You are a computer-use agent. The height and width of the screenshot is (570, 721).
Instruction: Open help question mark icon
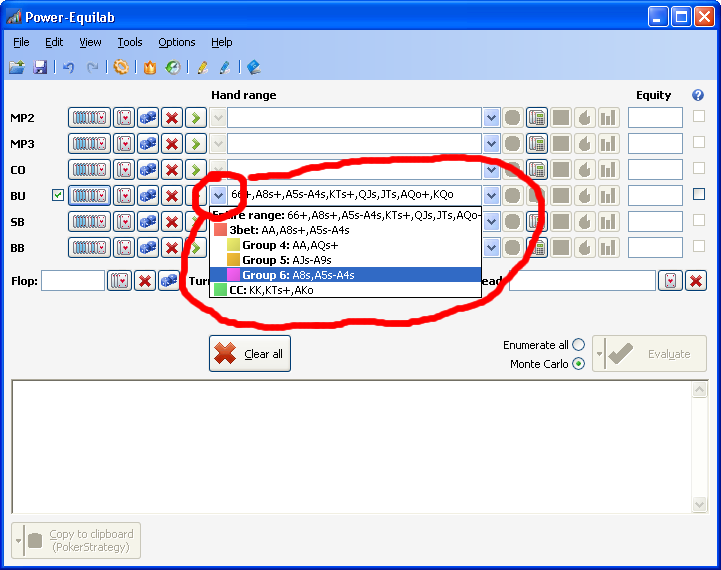698,95
